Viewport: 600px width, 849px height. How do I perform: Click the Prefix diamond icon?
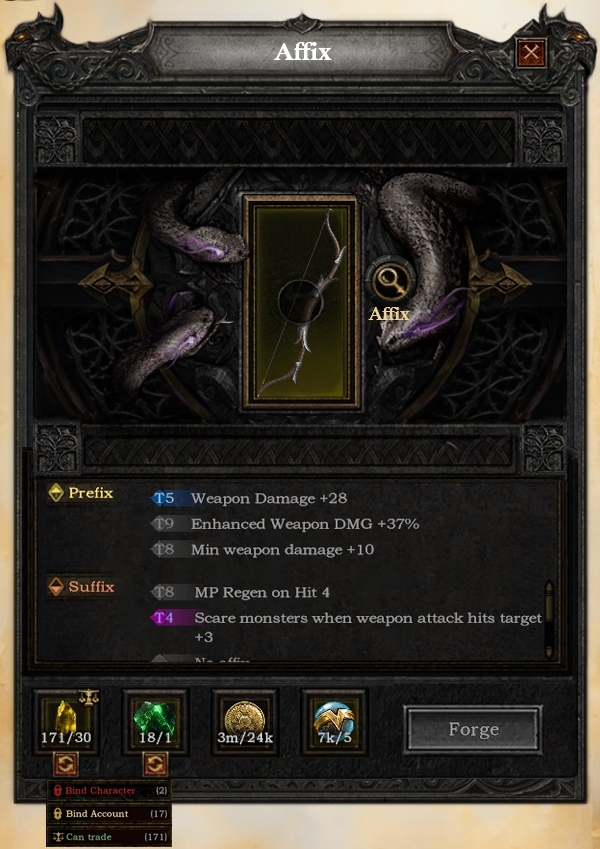click(56, 493)
